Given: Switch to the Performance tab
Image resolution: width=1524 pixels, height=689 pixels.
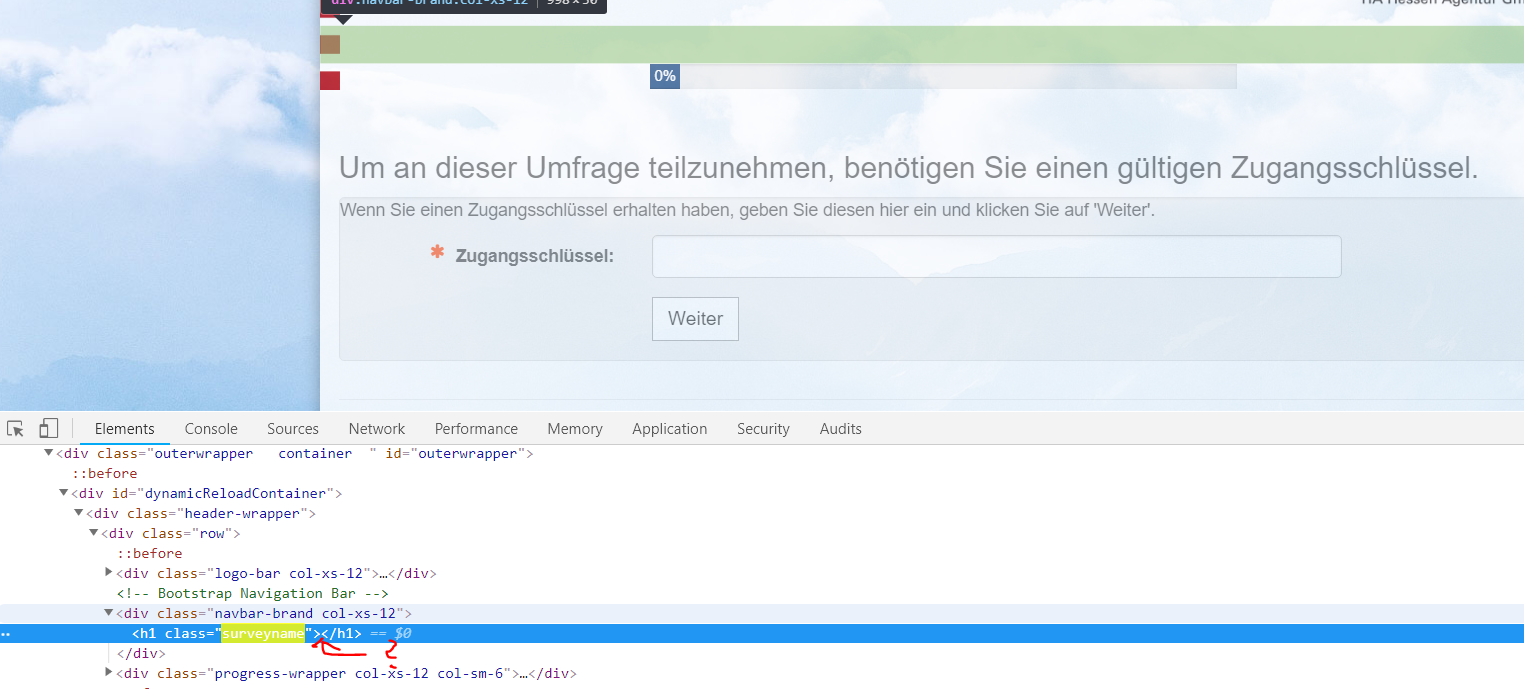Looking at the screenshot, I should (476, 428).
